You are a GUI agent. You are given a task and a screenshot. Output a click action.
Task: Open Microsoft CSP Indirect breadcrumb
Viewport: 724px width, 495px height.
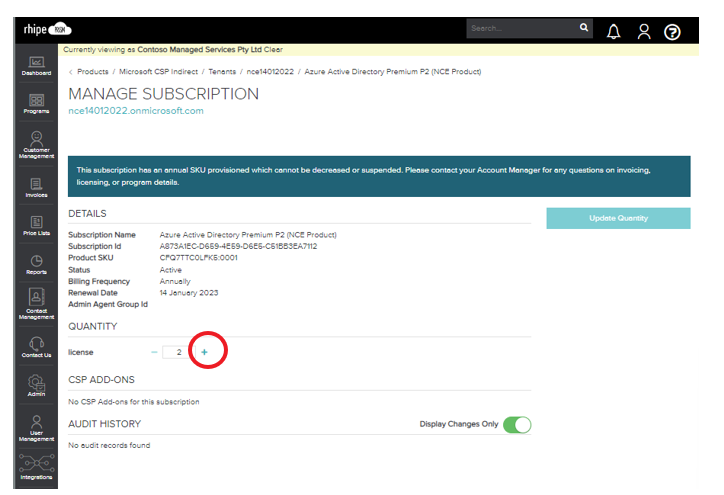tap(158, 72)
